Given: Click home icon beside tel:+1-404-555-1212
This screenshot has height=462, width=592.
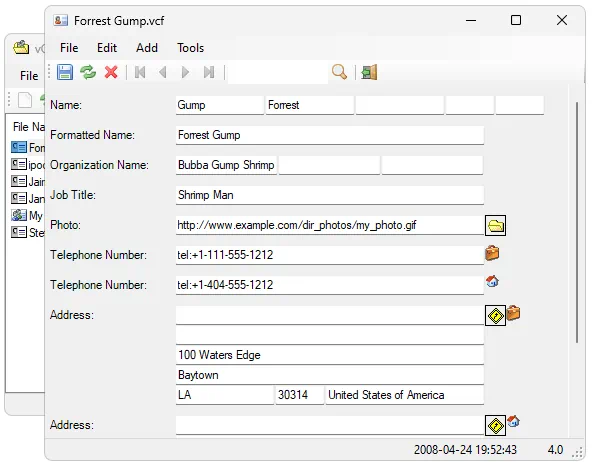Looking at the screenshot, I should (492, 281).
